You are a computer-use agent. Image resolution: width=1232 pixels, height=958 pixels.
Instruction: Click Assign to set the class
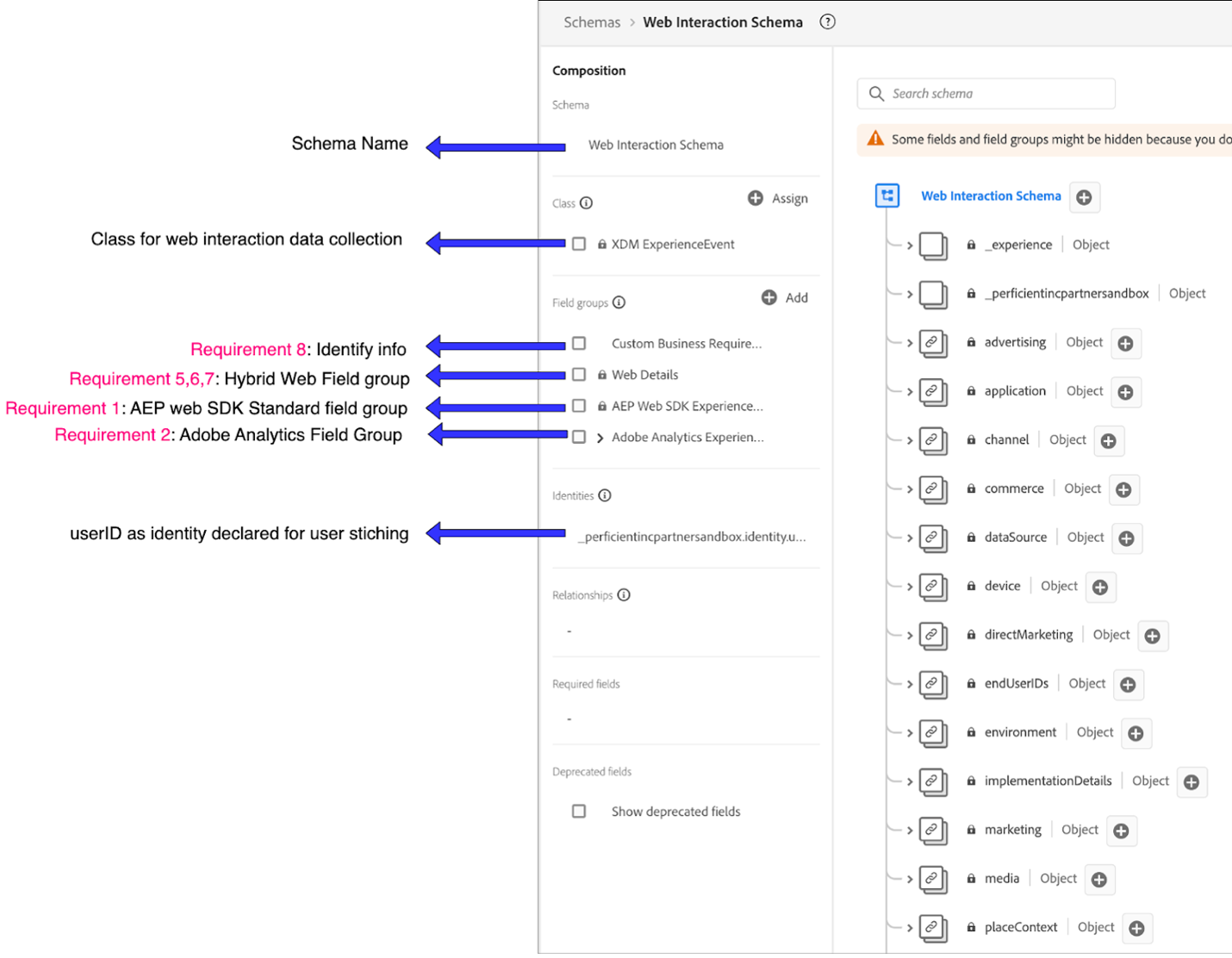(x=778, y=198)
